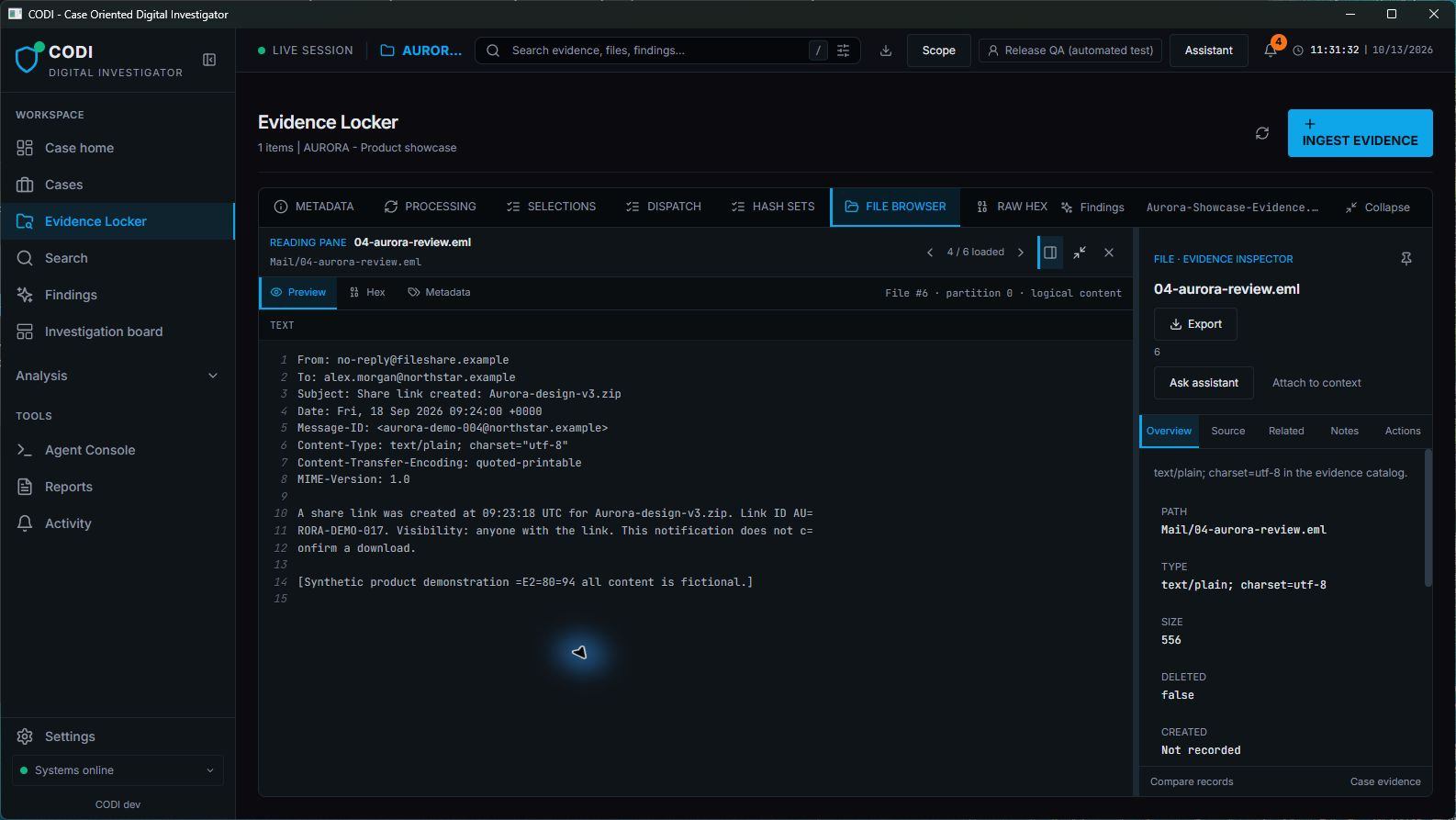Screen dimensions: 1456x820
Task: Click the size value 556
Action: [x=1170, y=640]
